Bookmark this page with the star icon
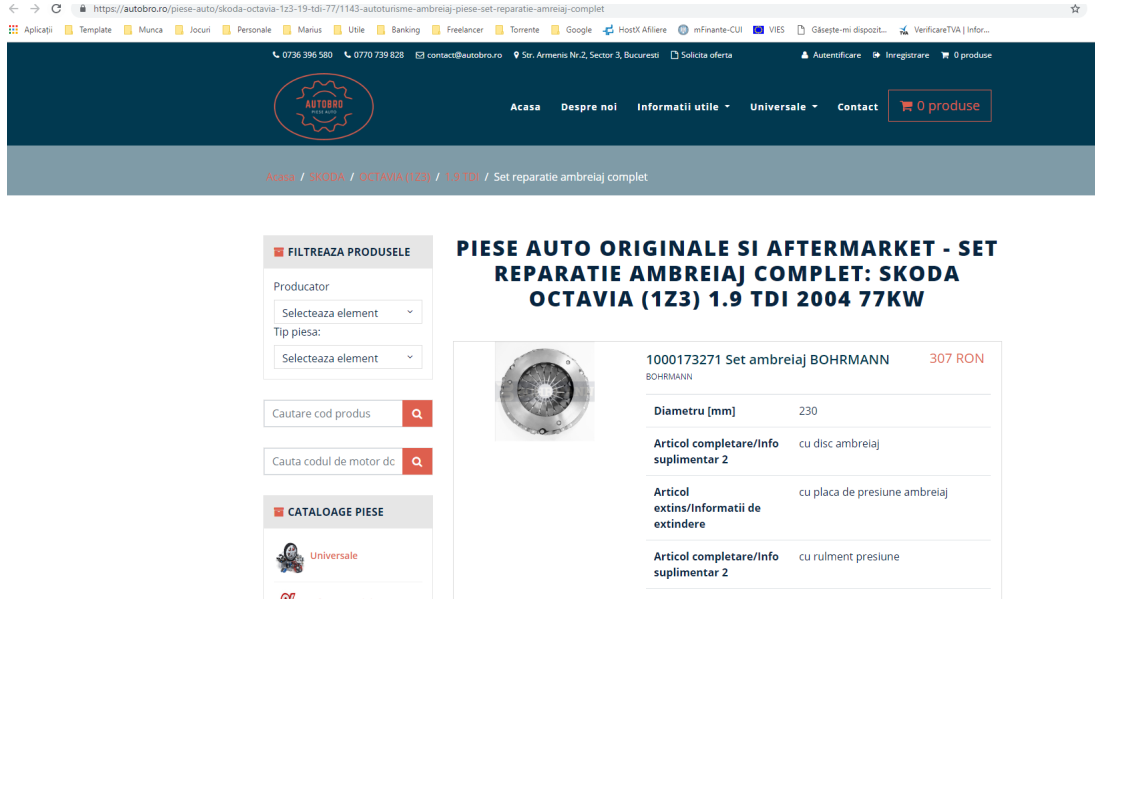1122x793 pixels. coord(1075,9)
